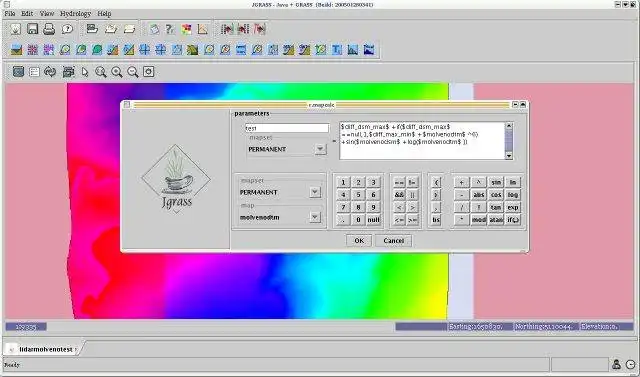This screenshot has width=640, height=377.
Task: Click the if(,,) function button
Action: [x=513, y=220]
